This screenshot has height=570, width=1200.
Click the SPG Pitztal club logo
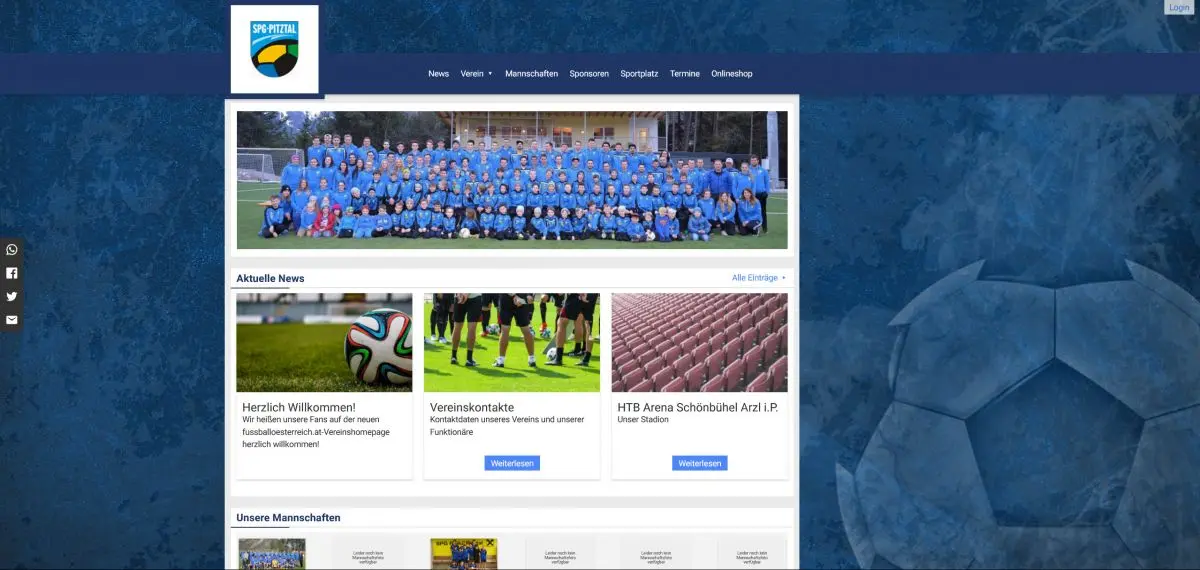point(274,50)
